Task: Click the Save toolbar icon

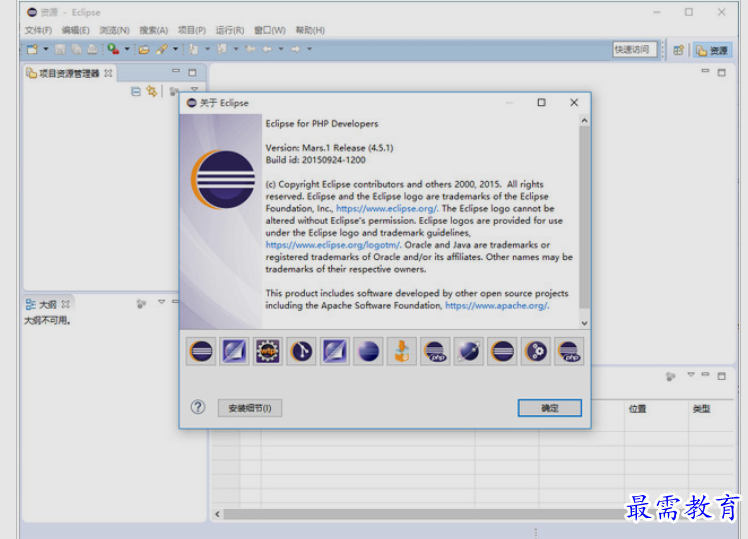Action: tap(60, 49)
